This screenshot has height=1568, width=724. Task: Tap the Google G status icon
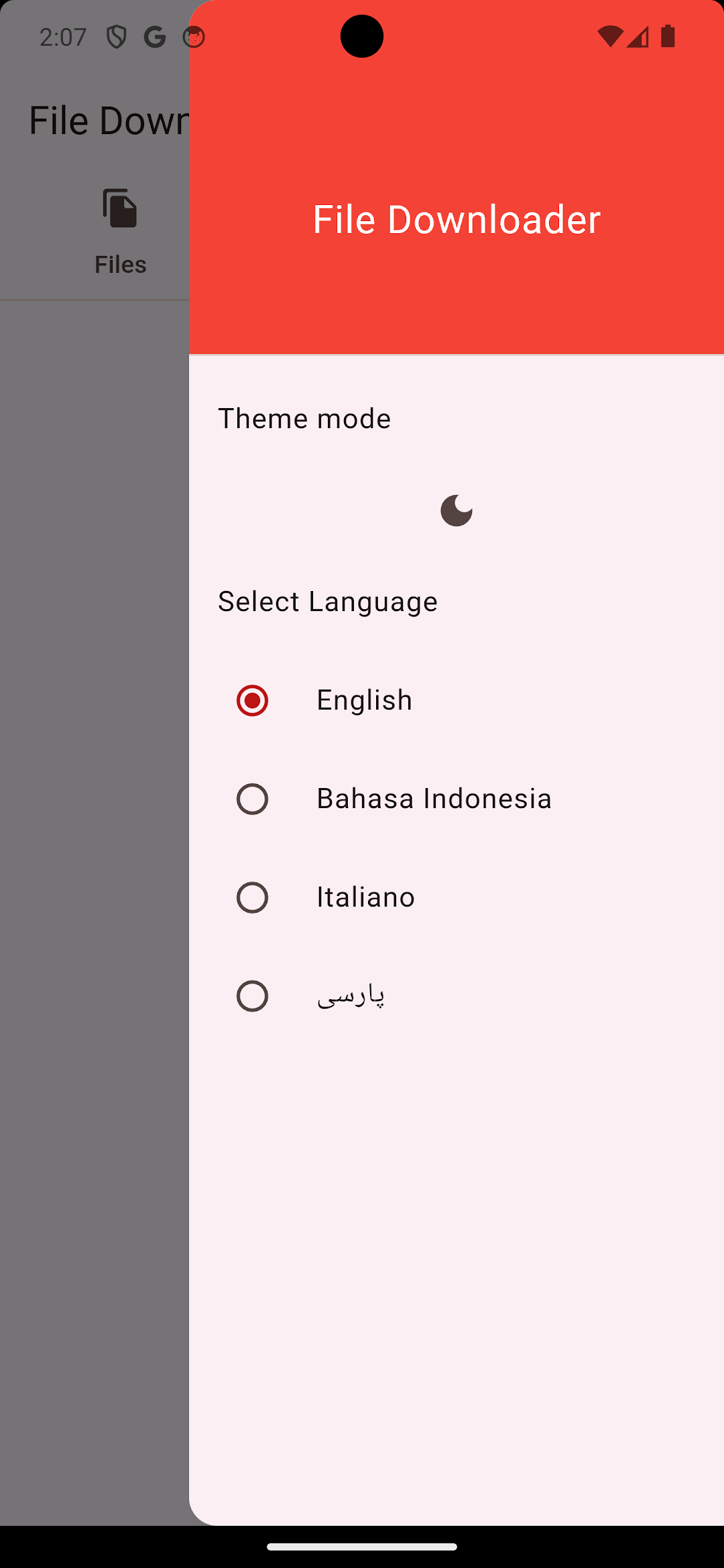coord(155,37)
